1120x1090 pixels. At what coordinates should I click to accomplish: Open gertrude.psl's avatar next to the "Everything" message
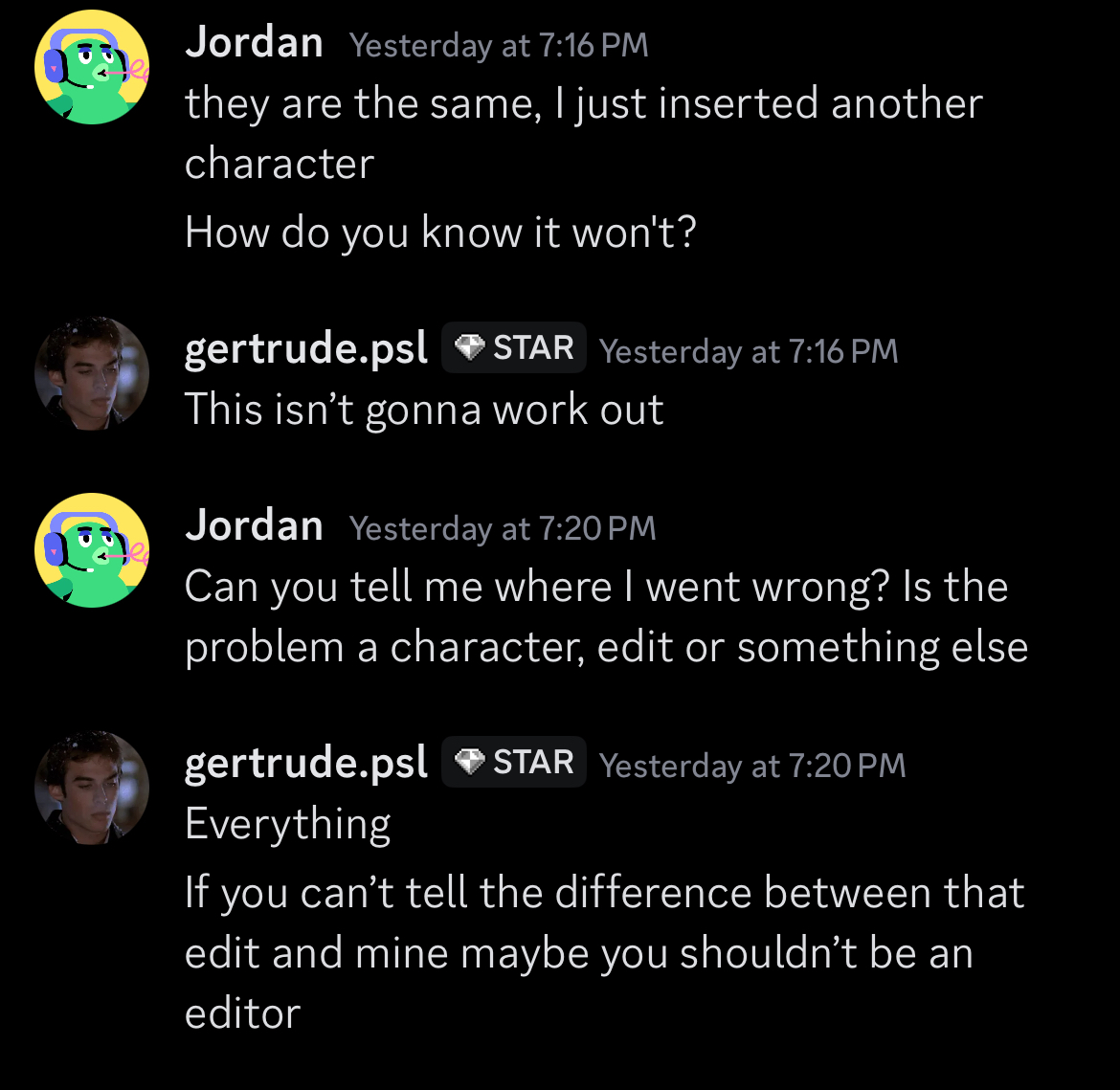[x=91, y=788]
